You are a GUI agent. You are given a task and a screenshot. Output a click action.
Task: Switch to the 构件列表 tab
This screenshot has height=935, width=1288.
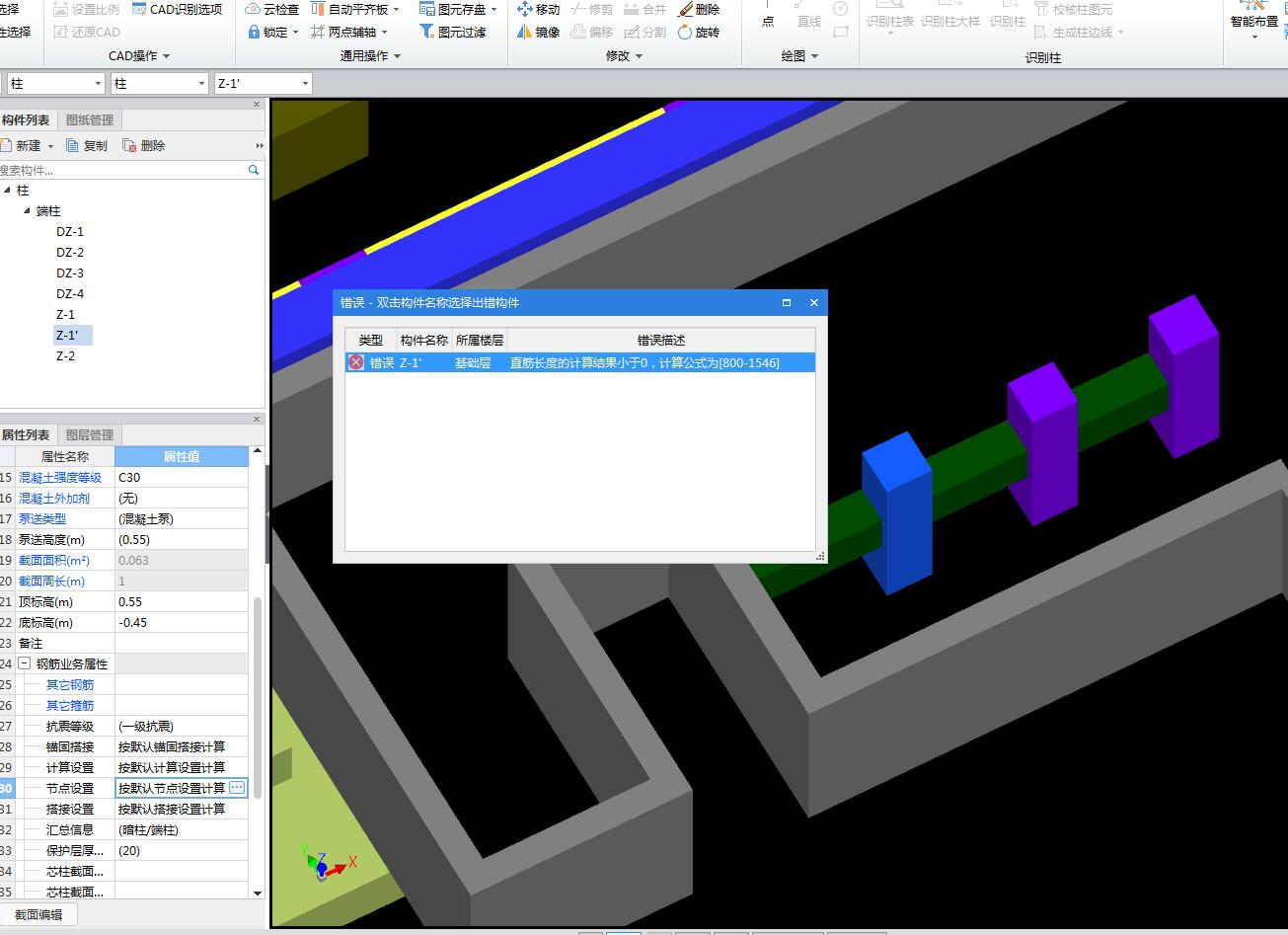25,120
